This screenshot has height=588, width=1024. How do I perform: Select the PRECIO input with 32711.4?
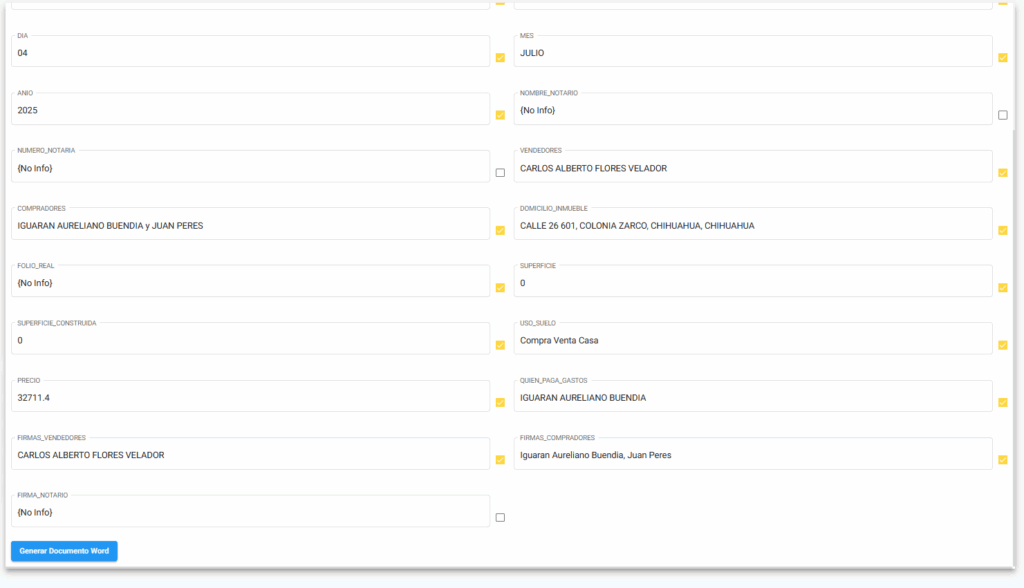tap(250, 397)
